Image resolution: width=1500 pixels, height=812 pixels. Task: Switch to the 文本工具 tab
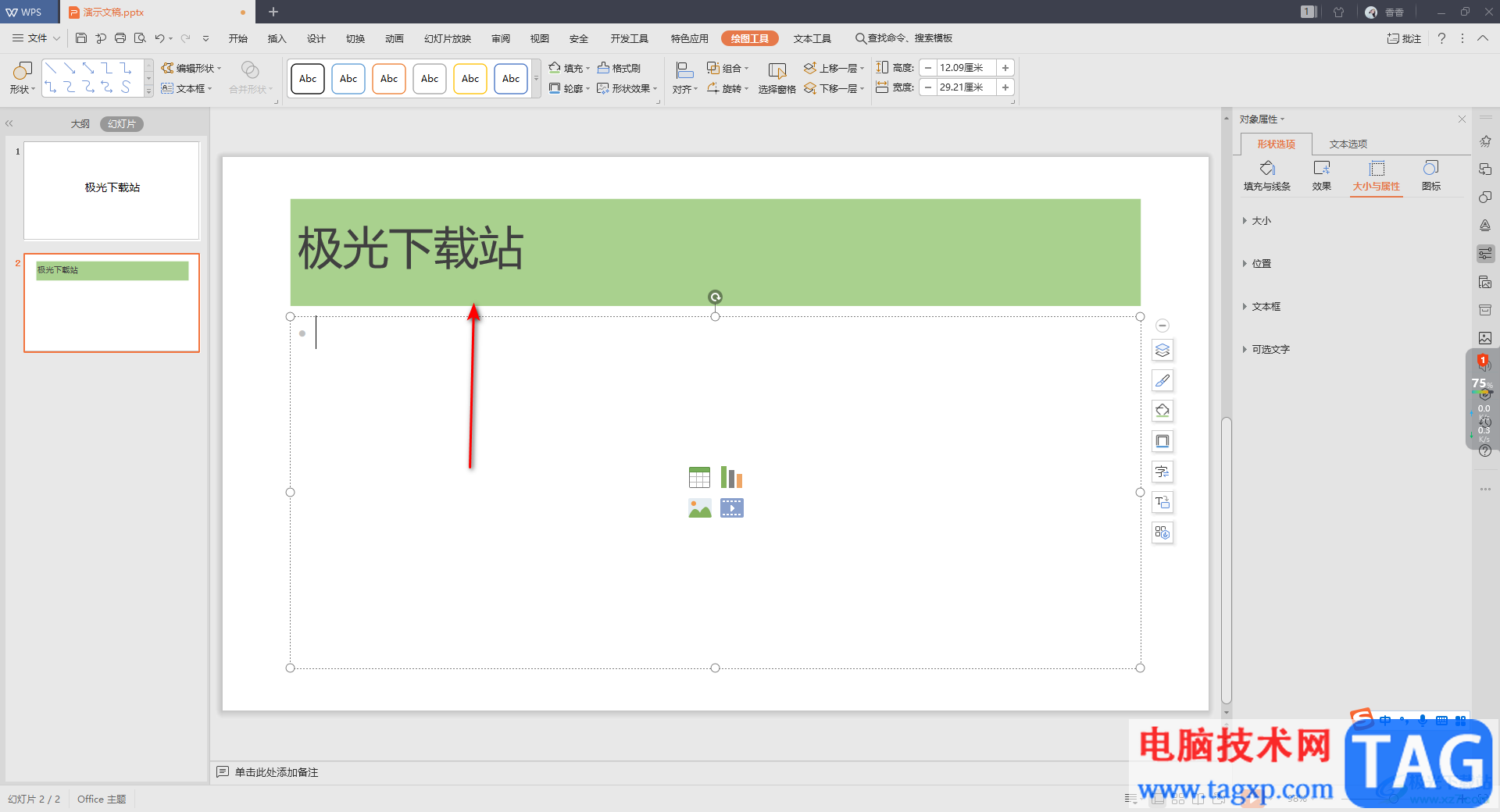(812, 38)
